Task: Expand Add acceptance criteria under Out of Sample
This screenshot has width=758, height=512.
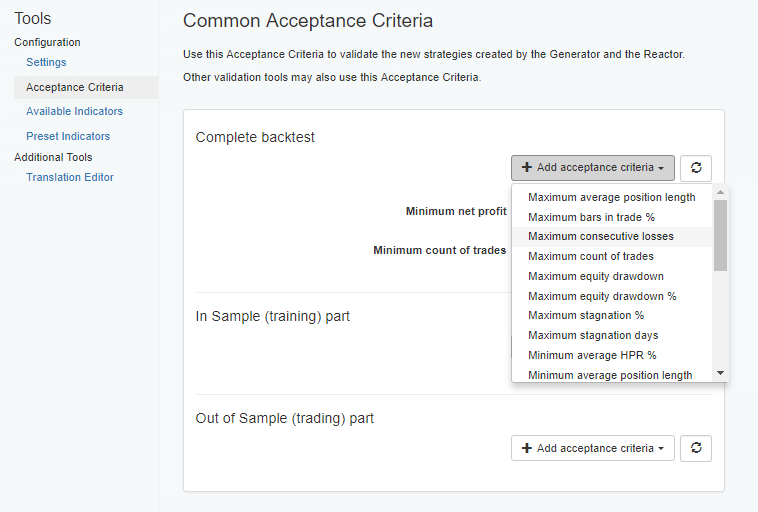Action: pos(592,448)
